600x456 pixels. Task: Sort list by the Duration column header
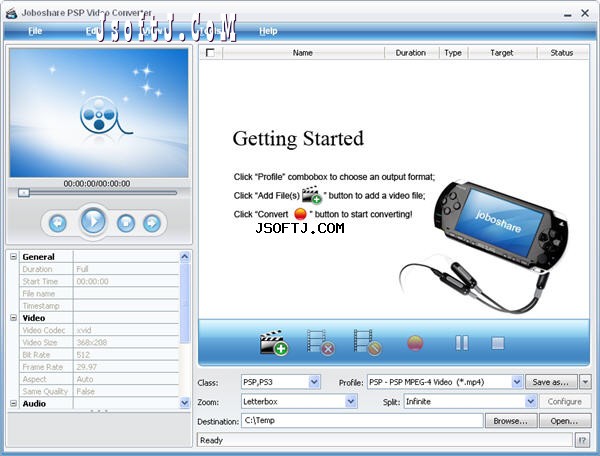click(411, 53)
